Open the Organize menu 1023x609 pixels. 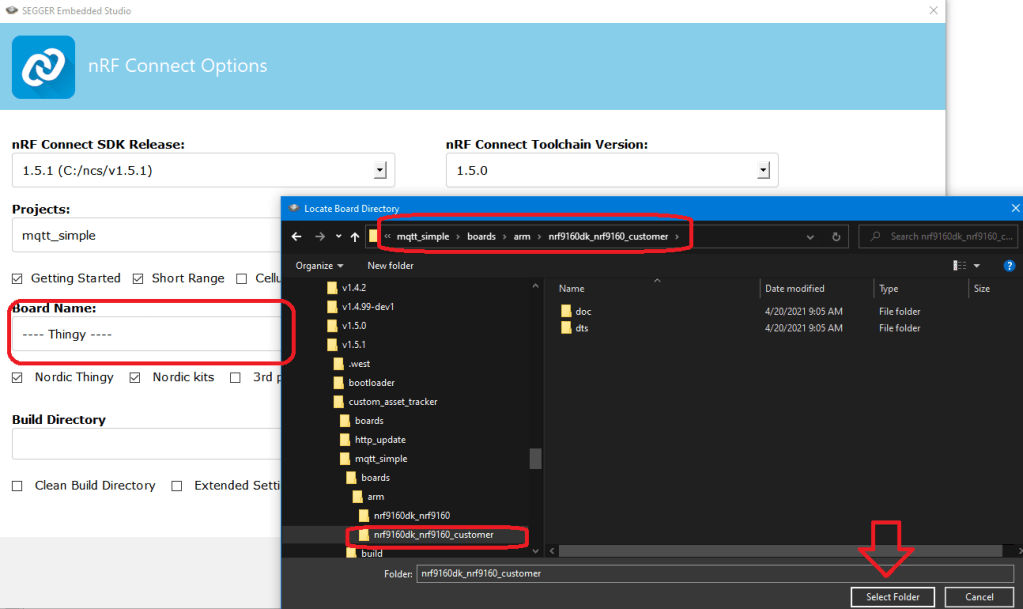coord(319,266)
